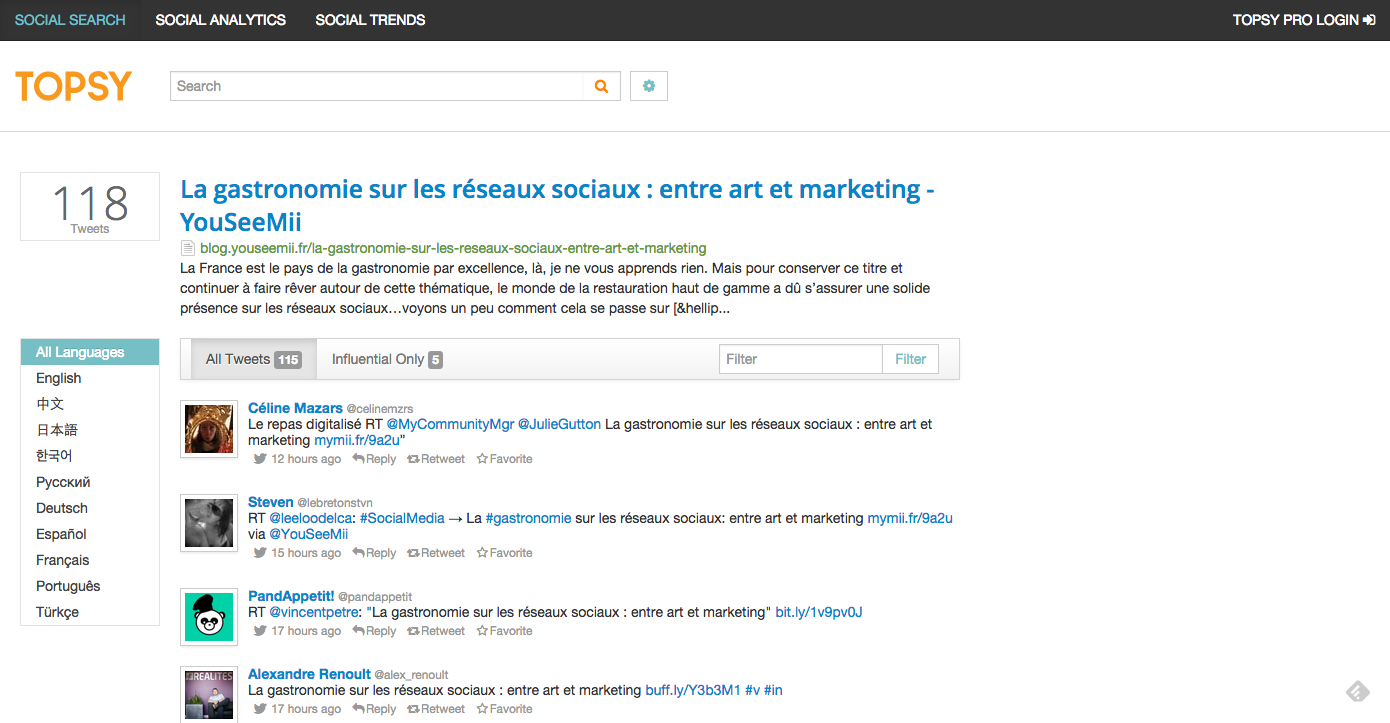
Task: Open Social Analytics section
Action: (220, 20)
